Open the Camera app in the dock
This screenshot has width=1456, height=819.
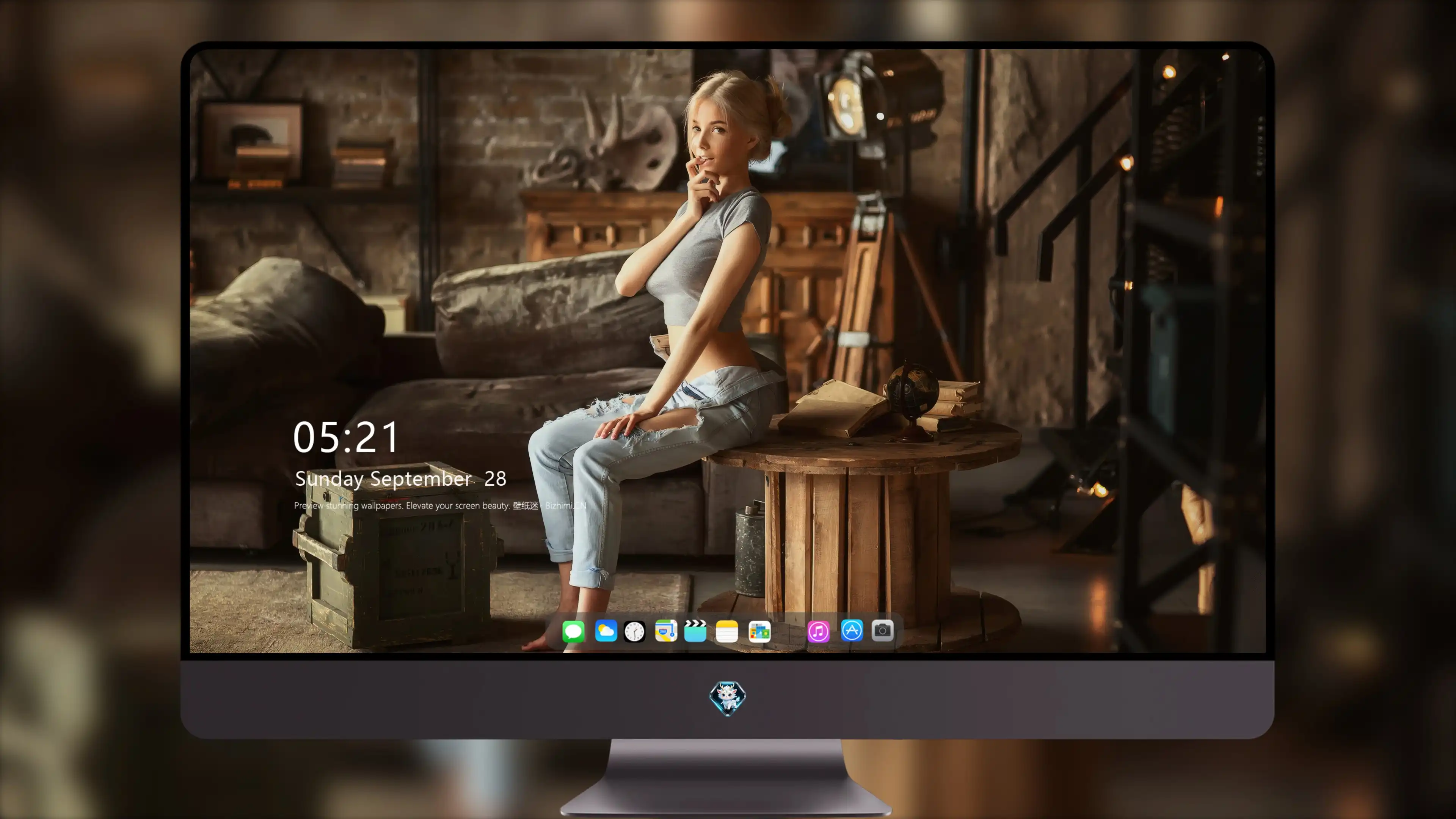[882, 630]
